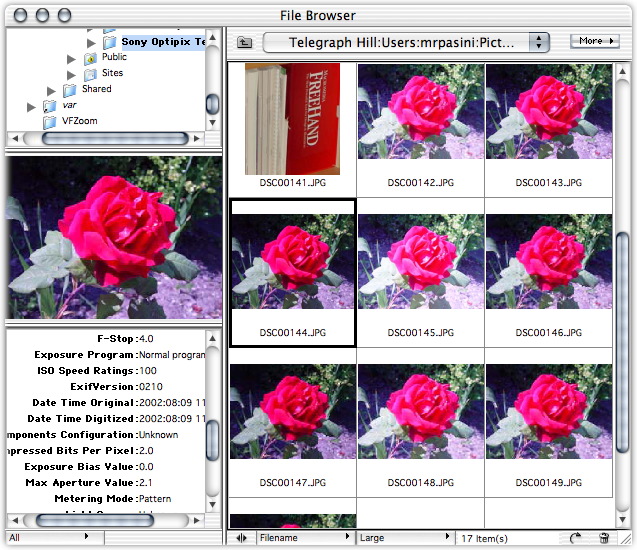Expand the Shared folder disclosure triangle

click(x=52, y=90)
